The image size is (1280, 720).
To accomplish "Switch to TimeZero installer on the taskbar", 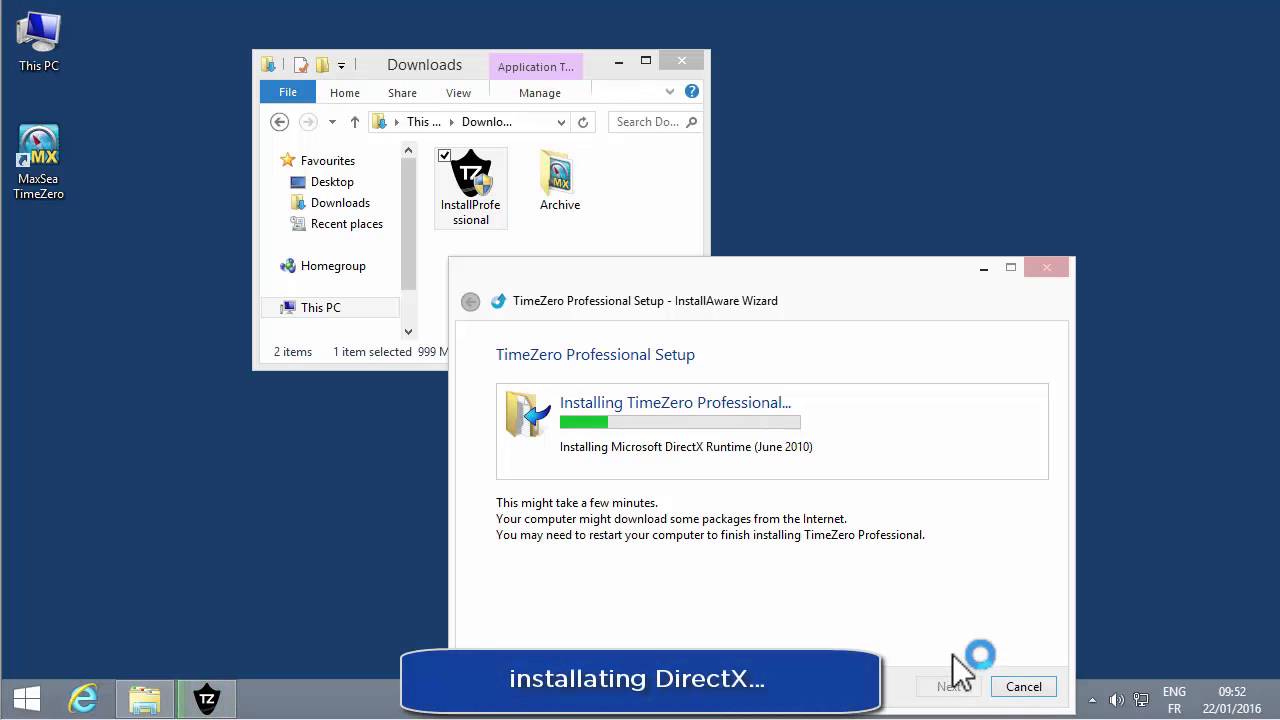I will pyautogui.click(x=207, y=698).
